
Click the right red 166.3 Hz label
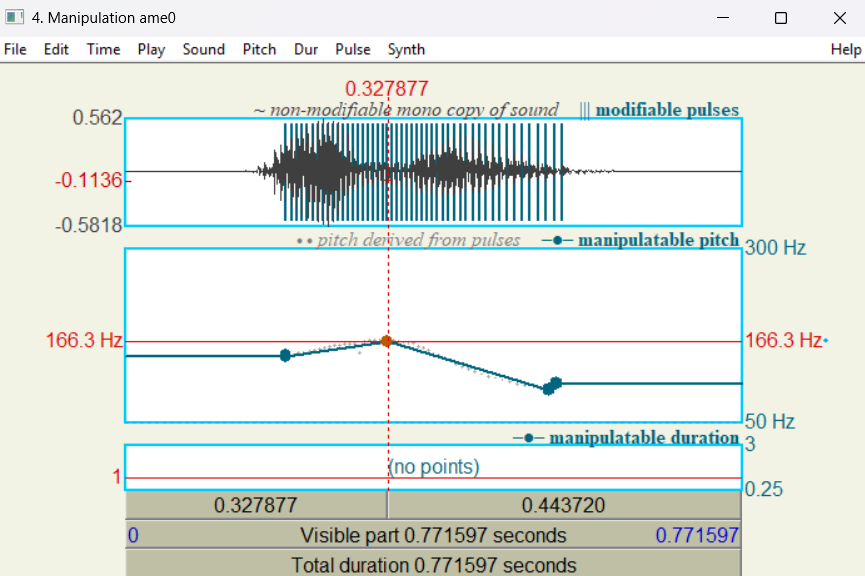pyautogui.click(x=783, y=340)
